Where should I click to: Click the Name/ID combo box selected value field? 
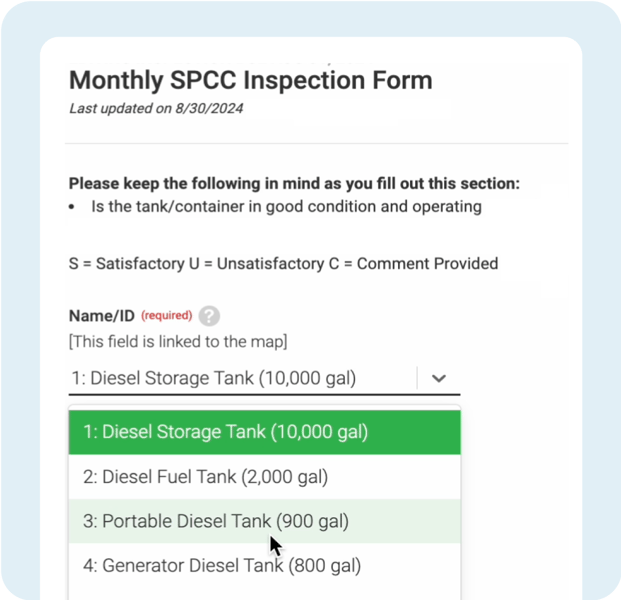click(x=214, y=378)
